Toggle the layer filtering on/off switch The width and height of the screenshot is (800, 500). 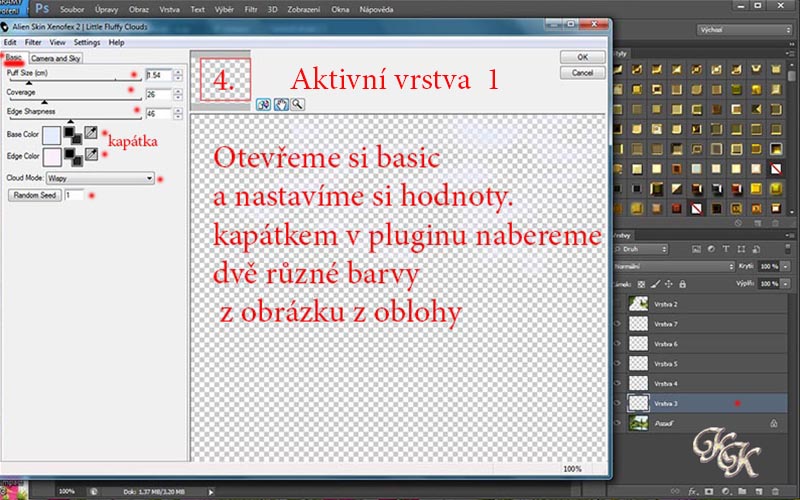pos(788,249)
